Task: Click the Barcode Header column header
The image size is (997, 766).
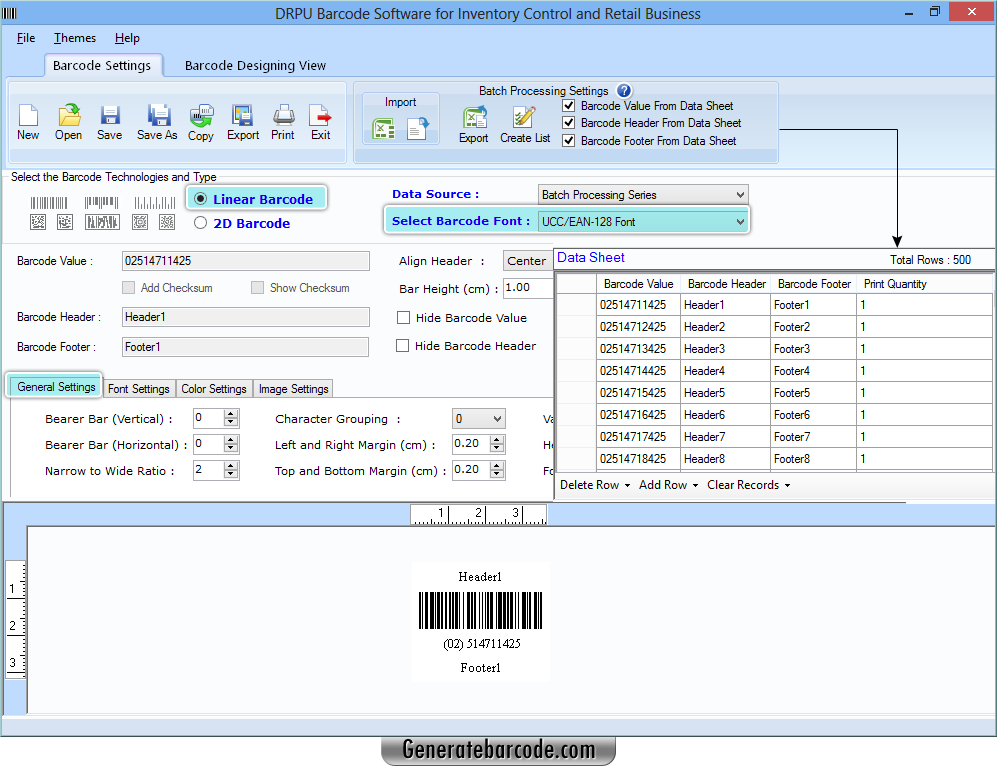Action: (x=726, y=284)
